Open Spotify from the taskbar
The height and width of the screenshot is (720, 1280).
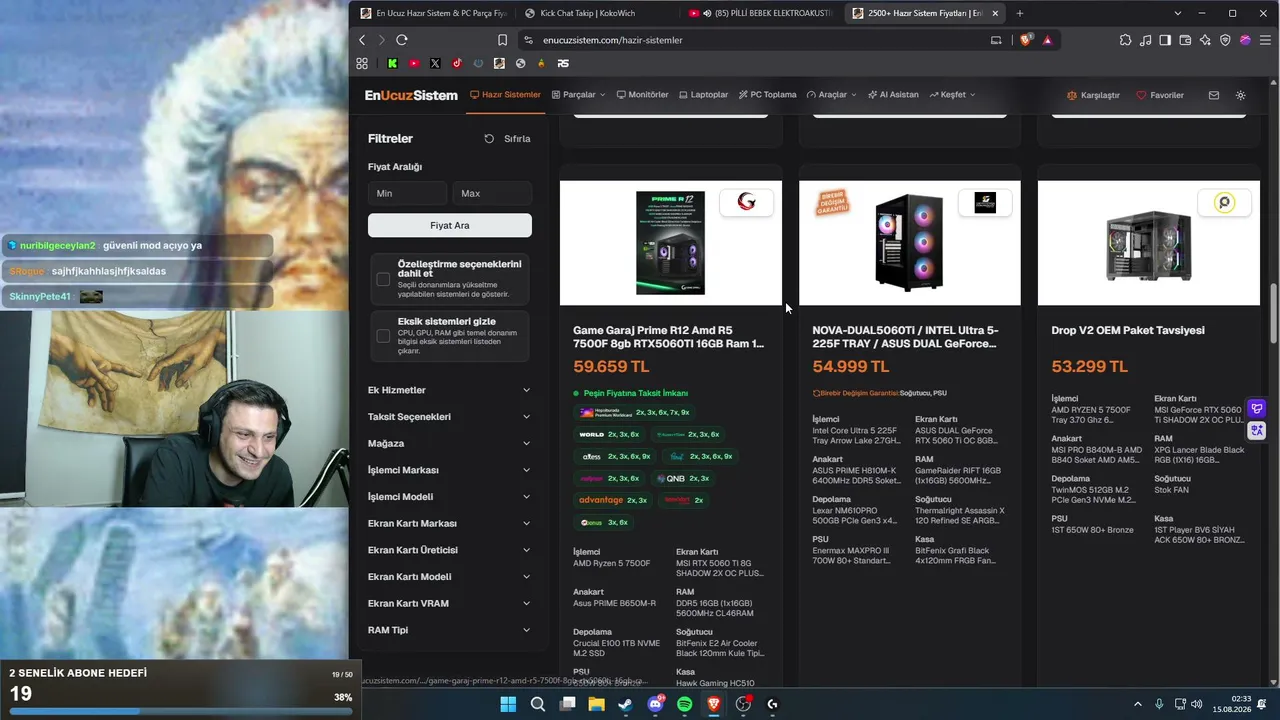point(684,704)
